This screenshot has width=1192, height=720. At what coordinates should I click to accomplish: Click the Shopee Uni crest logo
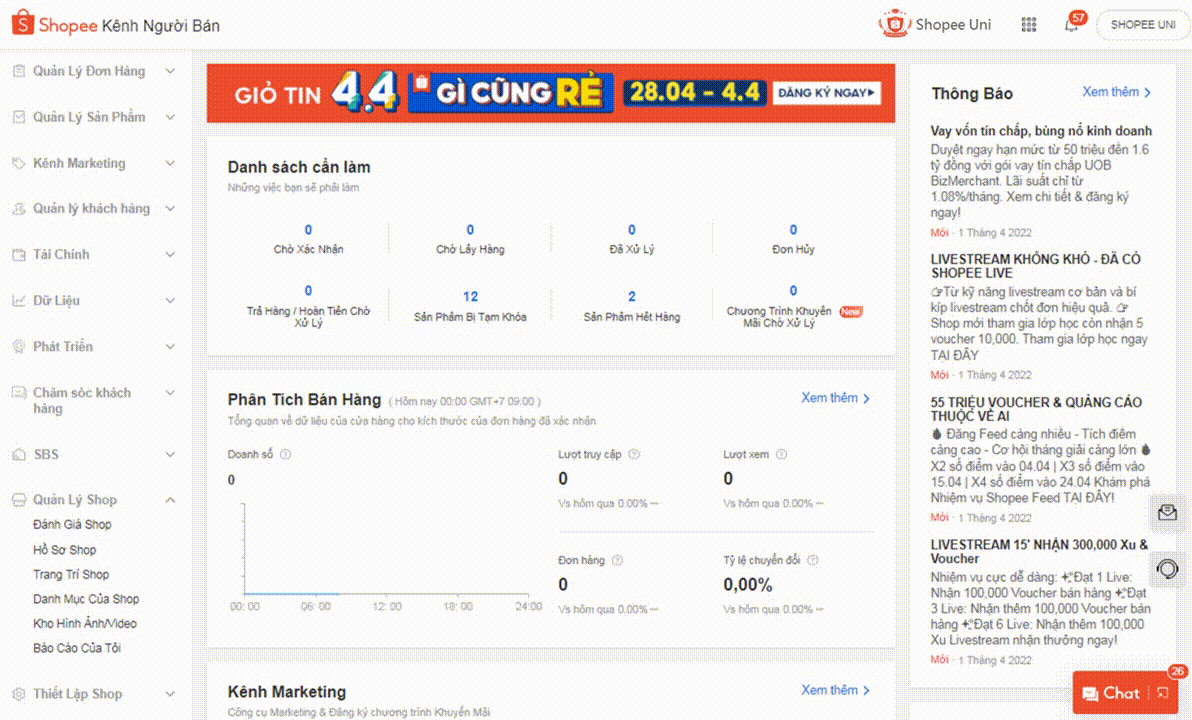[893, 24]
